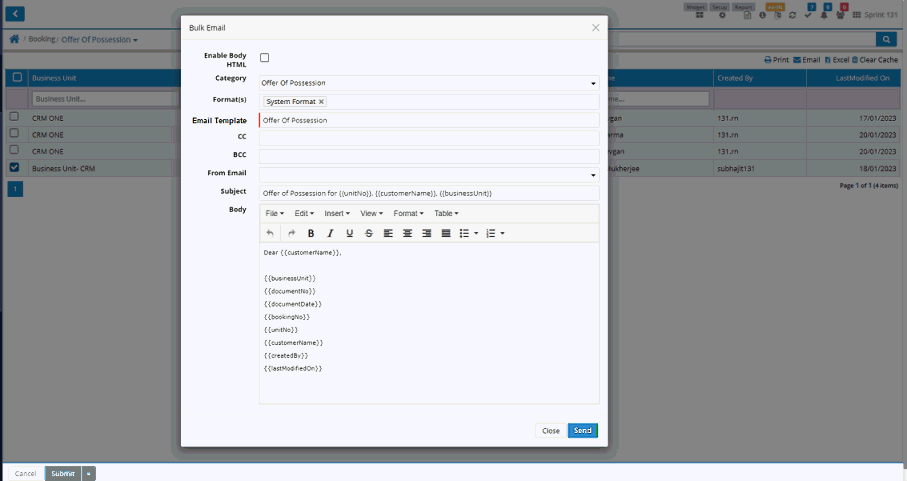Justify the email body text
The height and width of the screenshot is (481, 907).
click(446, 233)
